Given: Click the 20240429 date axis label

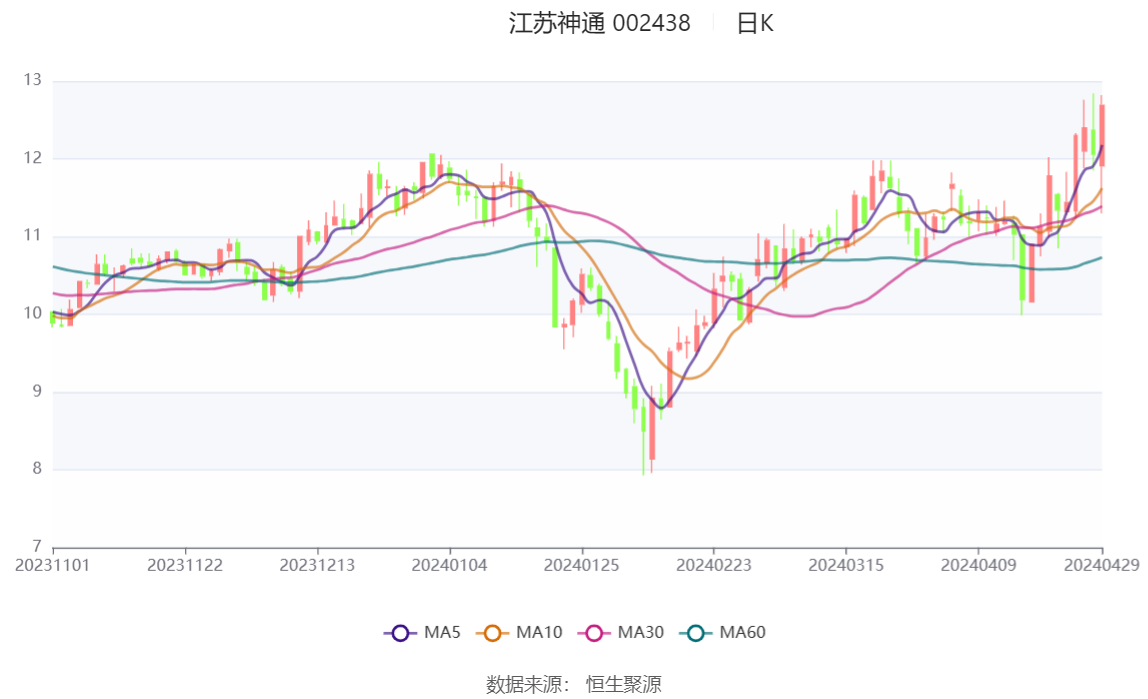Looking at the screenshot, I should [1101, 565].
